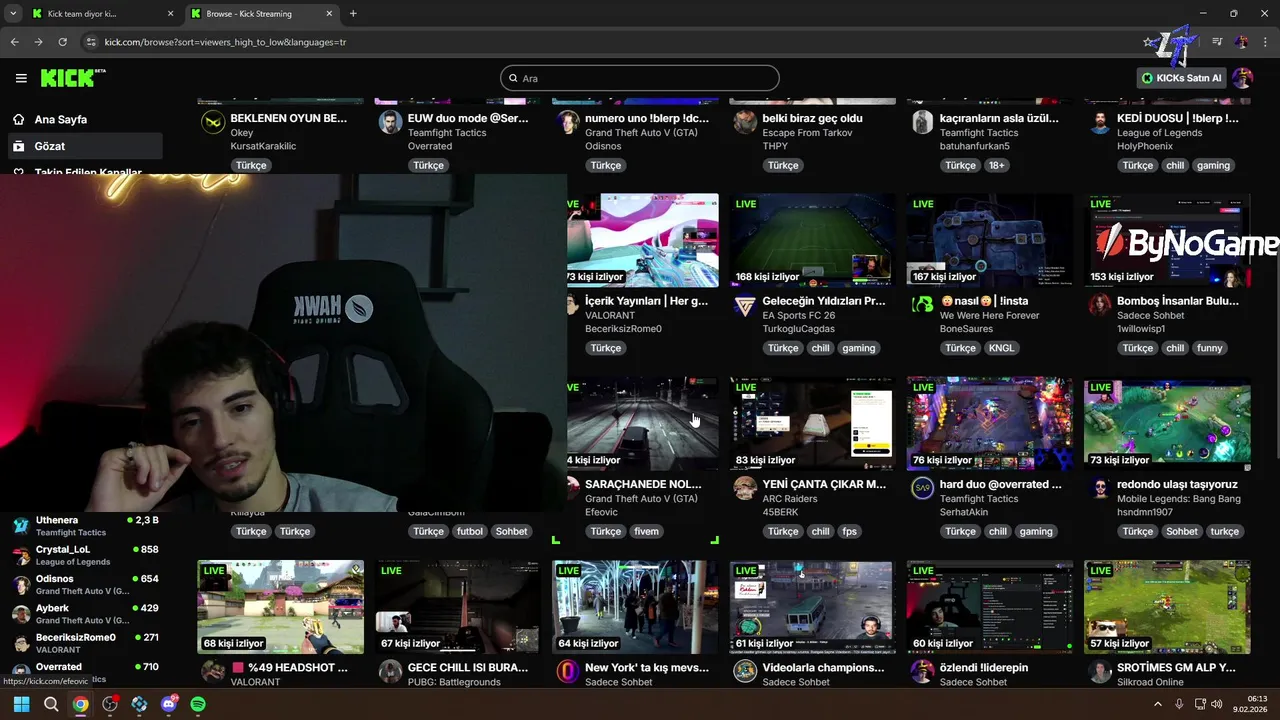Open Chrome profile avatar
The height and width of the screenshot is (720, 1280).
[x=1241, y=42]
